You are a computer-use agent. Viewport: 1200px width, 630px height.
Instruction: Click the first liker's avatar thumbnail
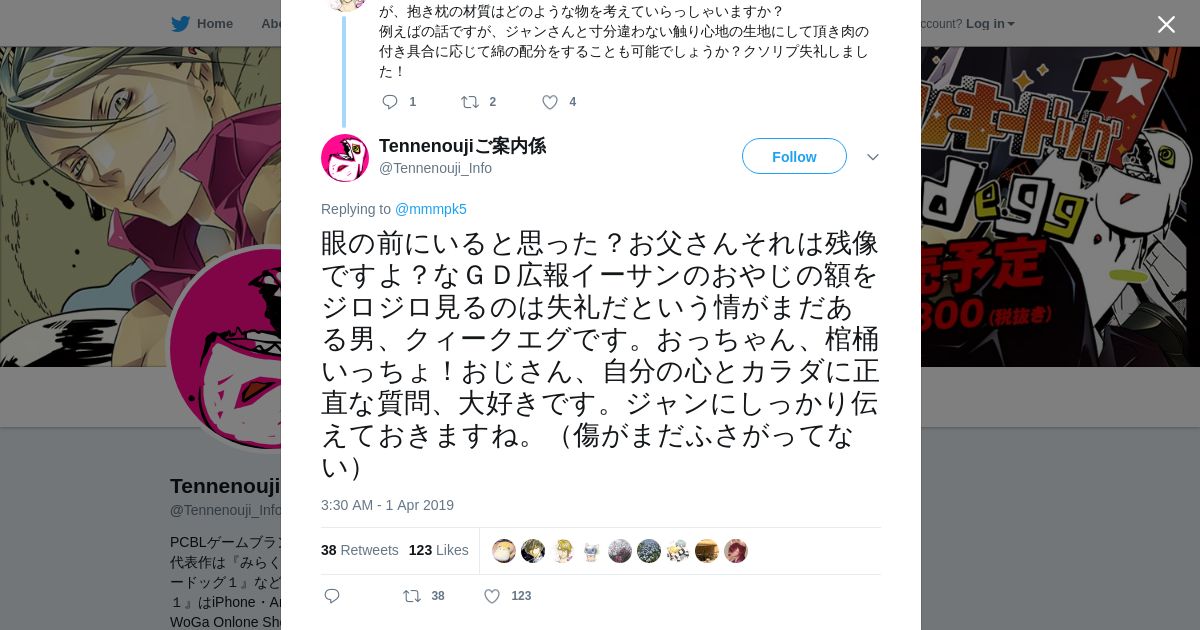(504, 551)
